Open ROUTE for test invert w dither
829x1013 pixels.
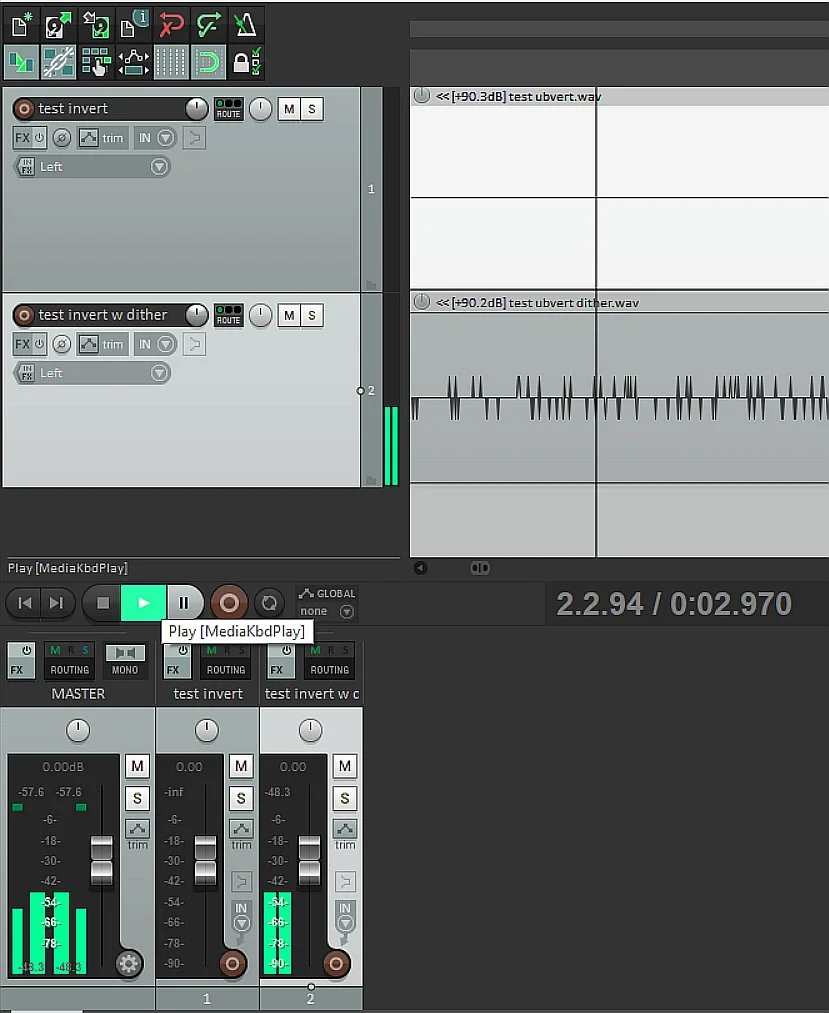tap(229, 315)
